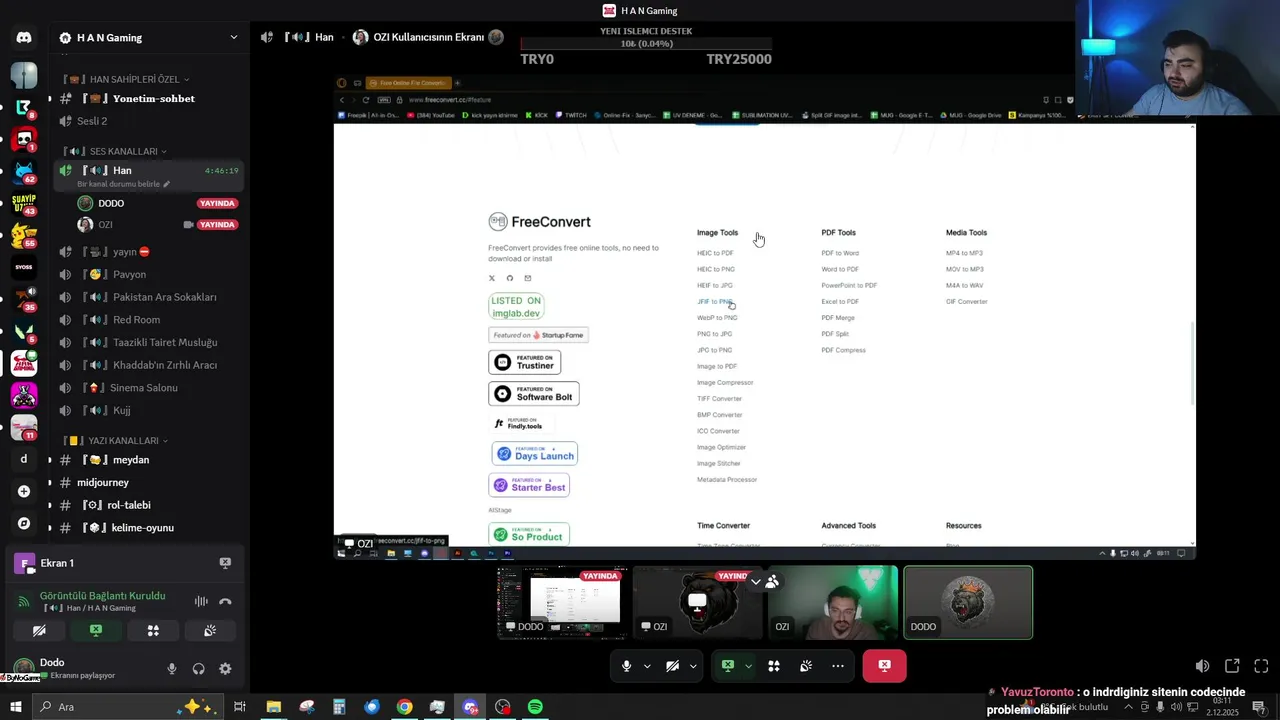Click YAYINDA badge beside DODO
This screenshot has width=1280, height=720.
(217, 203)
